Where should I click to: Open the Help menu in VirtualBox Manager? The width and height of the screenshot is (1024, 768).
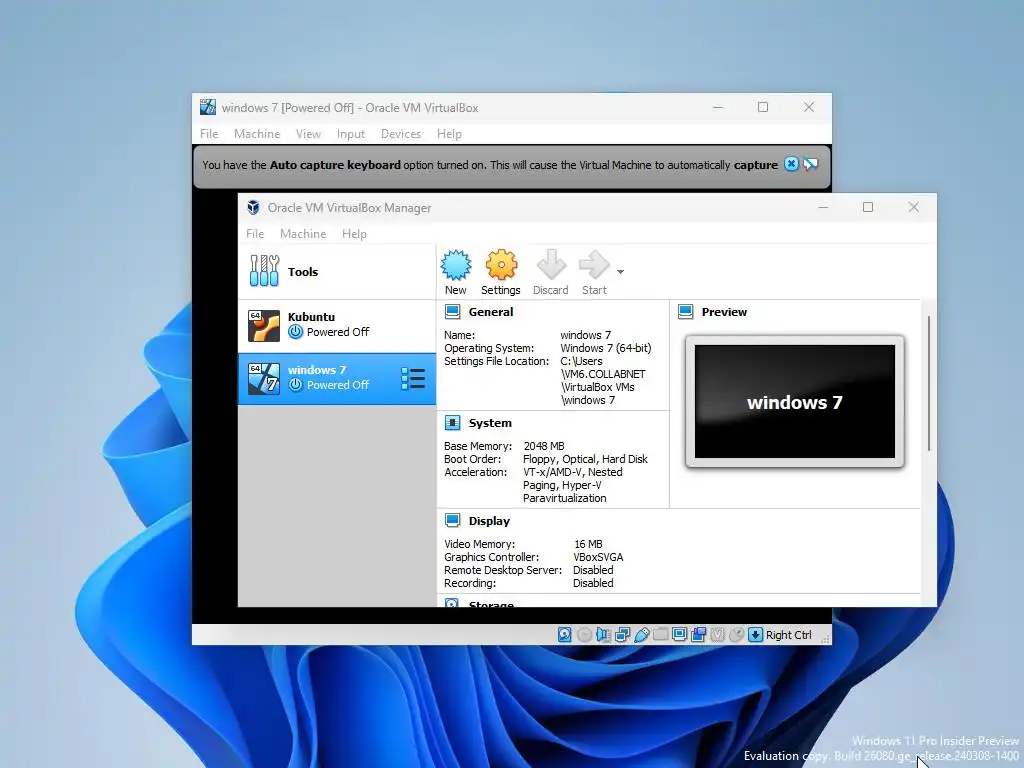[354, 234]
